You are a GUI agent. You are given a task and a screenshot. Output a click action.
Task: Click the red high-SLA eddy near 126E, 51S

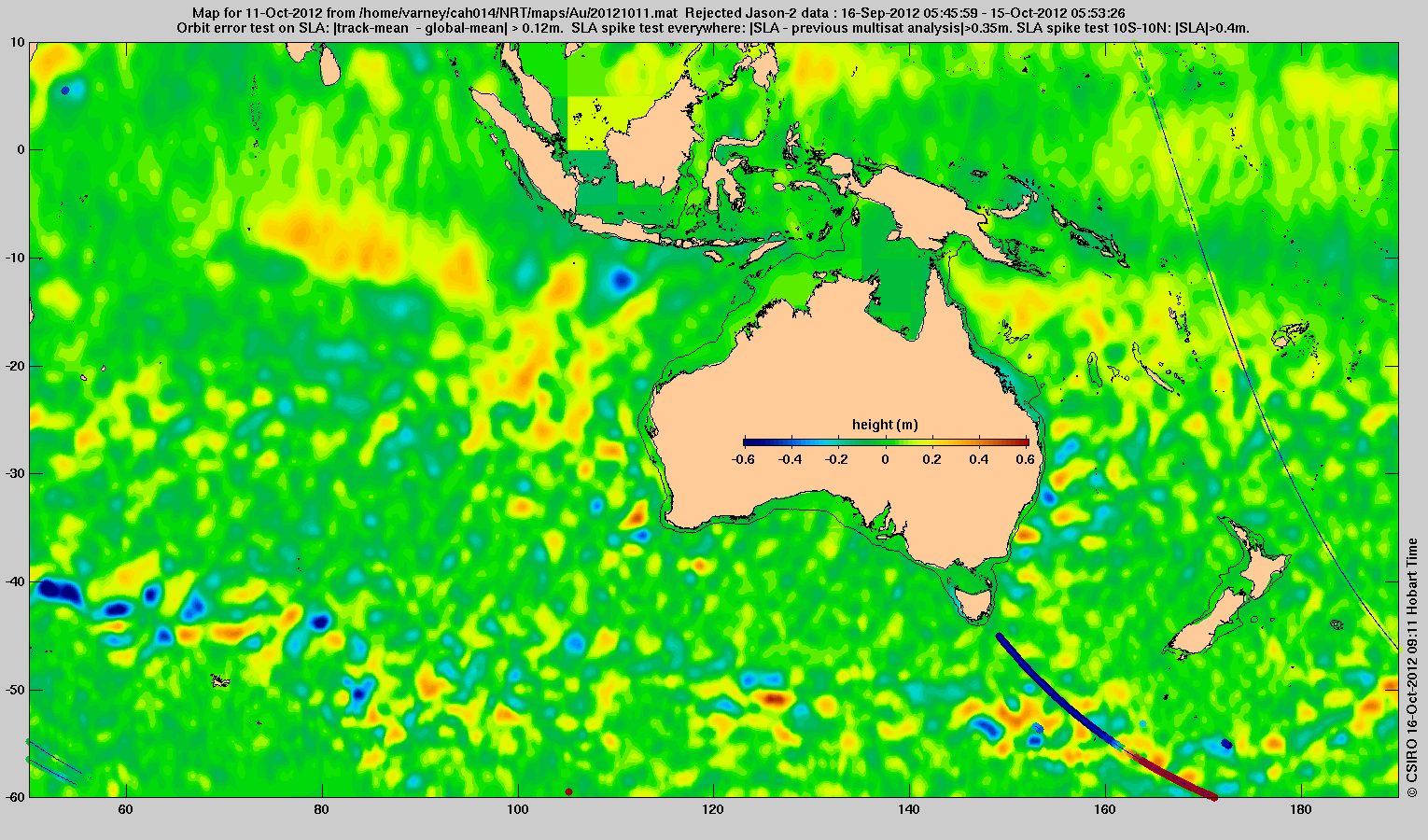(774, 698)
